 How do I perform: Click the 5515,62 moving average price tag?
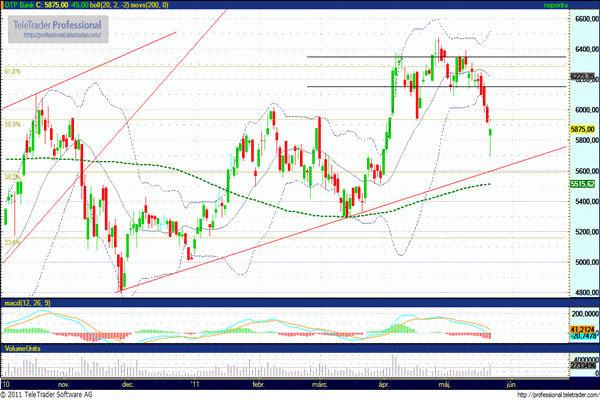583,184
